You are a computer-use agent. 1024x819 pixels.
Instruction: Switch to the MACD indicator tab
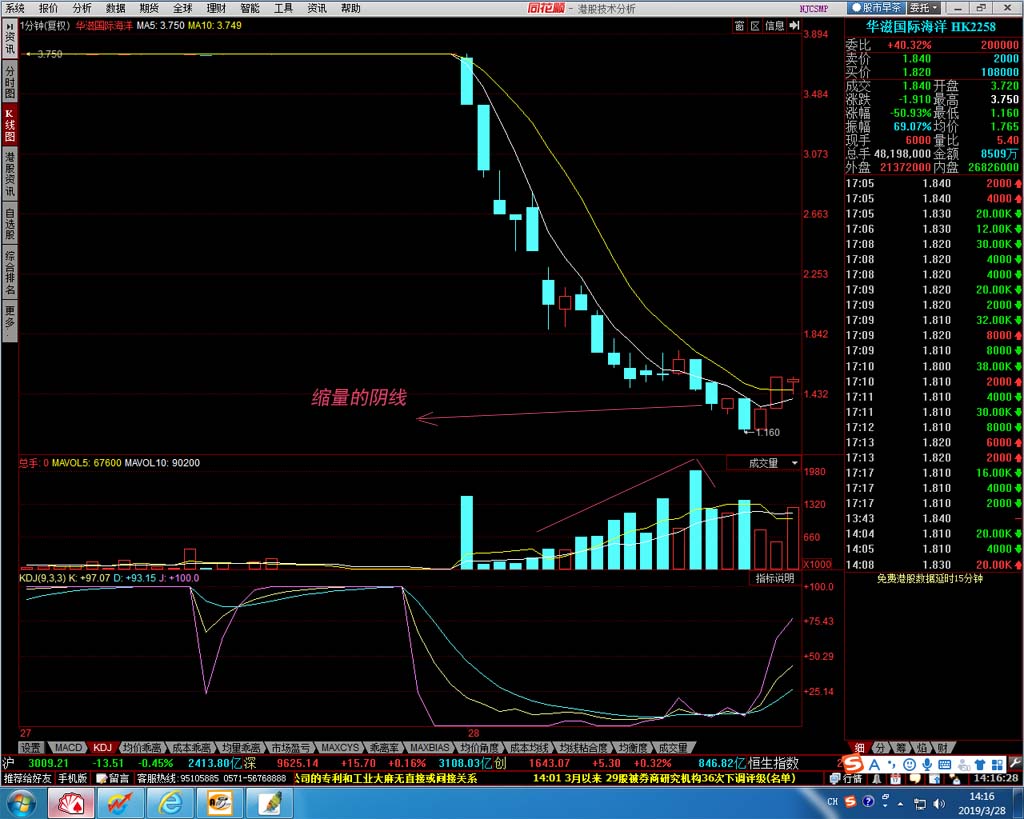point(68,747)
